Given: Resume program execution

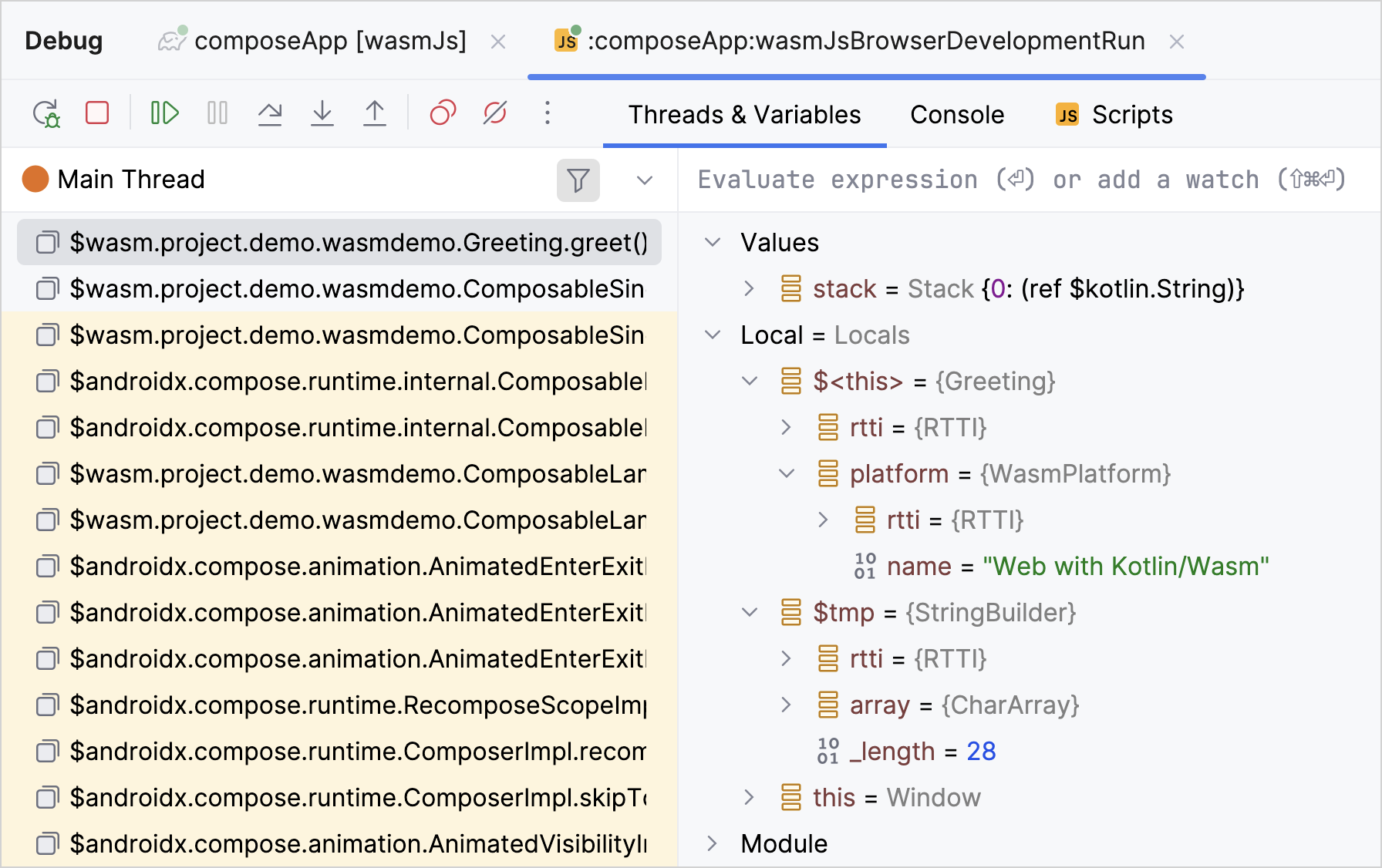Looking at the screenshot, I should (x=164, y=113).
